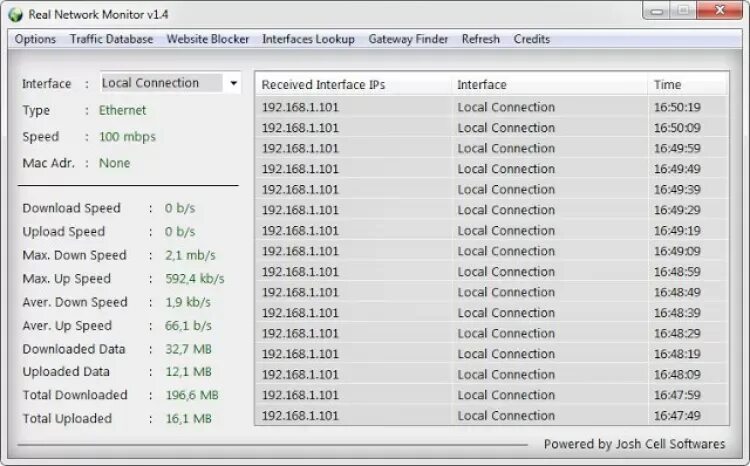Click the Refresh menu item
Image resolution: width=750 pixels, height=466 pixels.
pos(481,39)
